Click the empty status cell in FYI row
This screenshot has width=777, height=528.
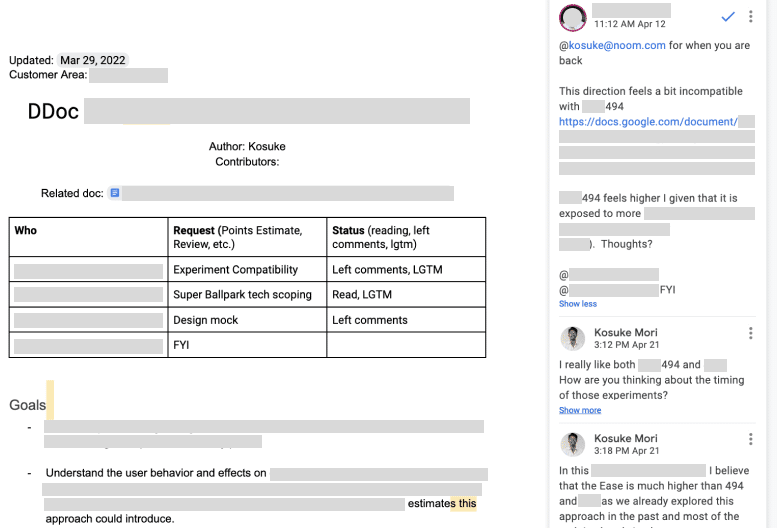pyautogui.click(x=406, y=345)
